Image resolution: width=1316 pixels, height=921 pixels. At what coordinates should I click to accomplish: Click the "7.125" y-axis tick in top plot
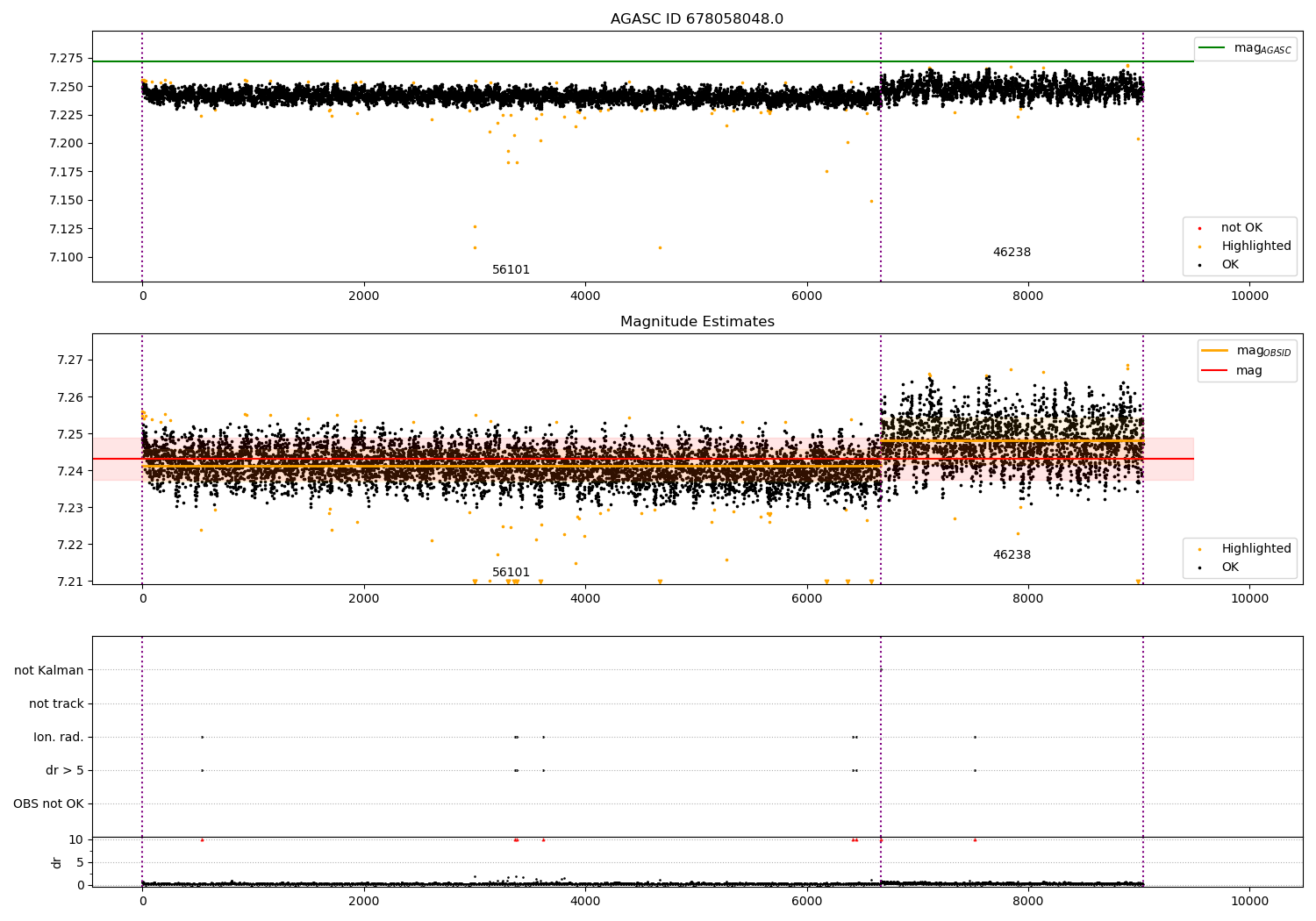(x=67, y=229)
